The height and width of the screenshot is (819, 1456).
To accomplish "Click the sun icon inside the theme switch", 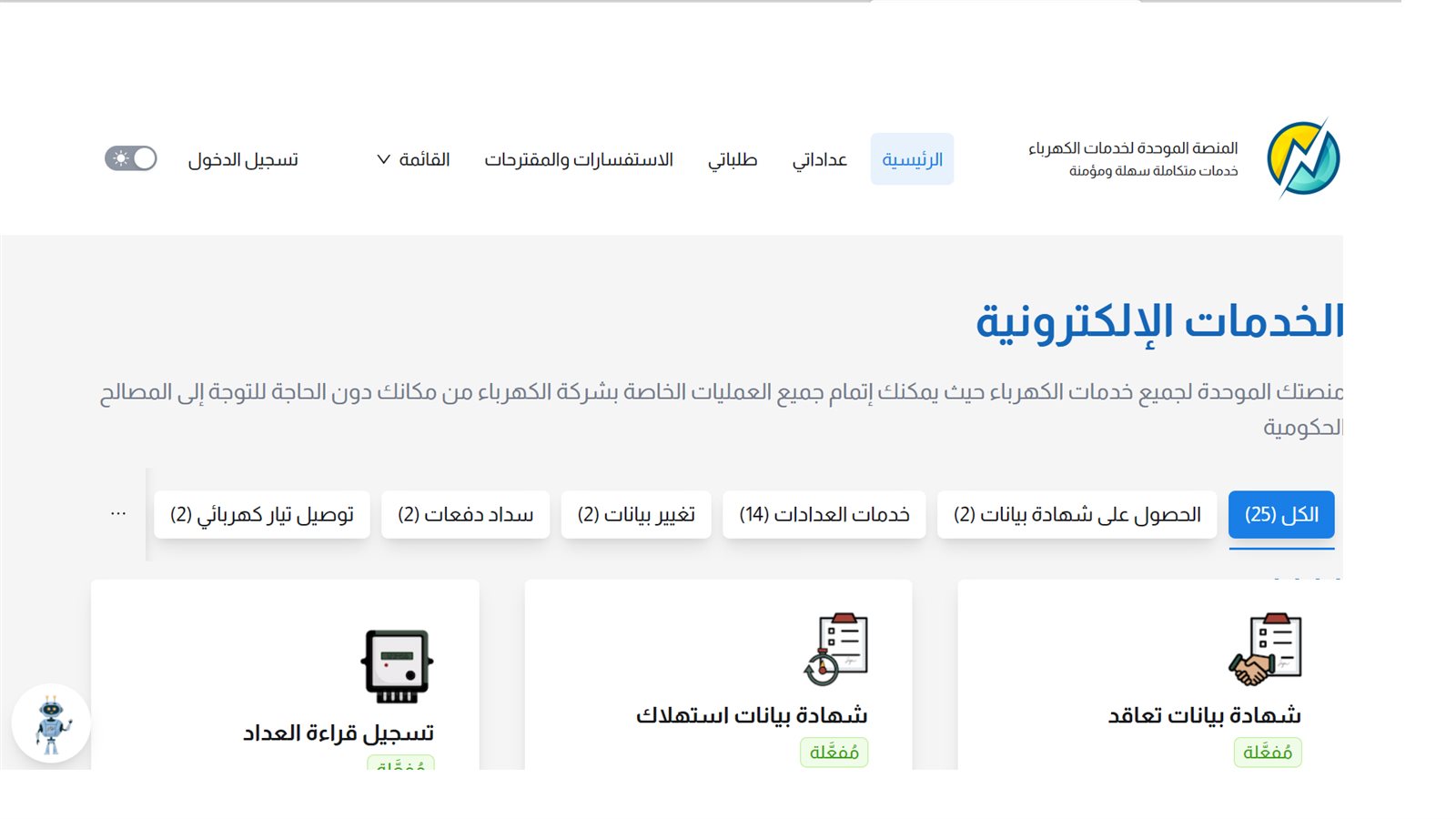I will (120, 157).
